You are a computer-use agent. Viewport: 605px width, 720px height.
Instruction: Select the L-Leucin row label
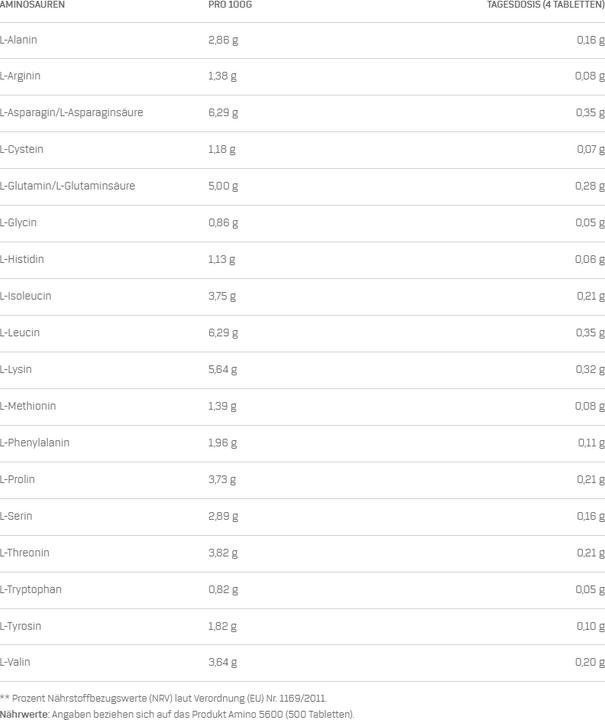[20, 332]
